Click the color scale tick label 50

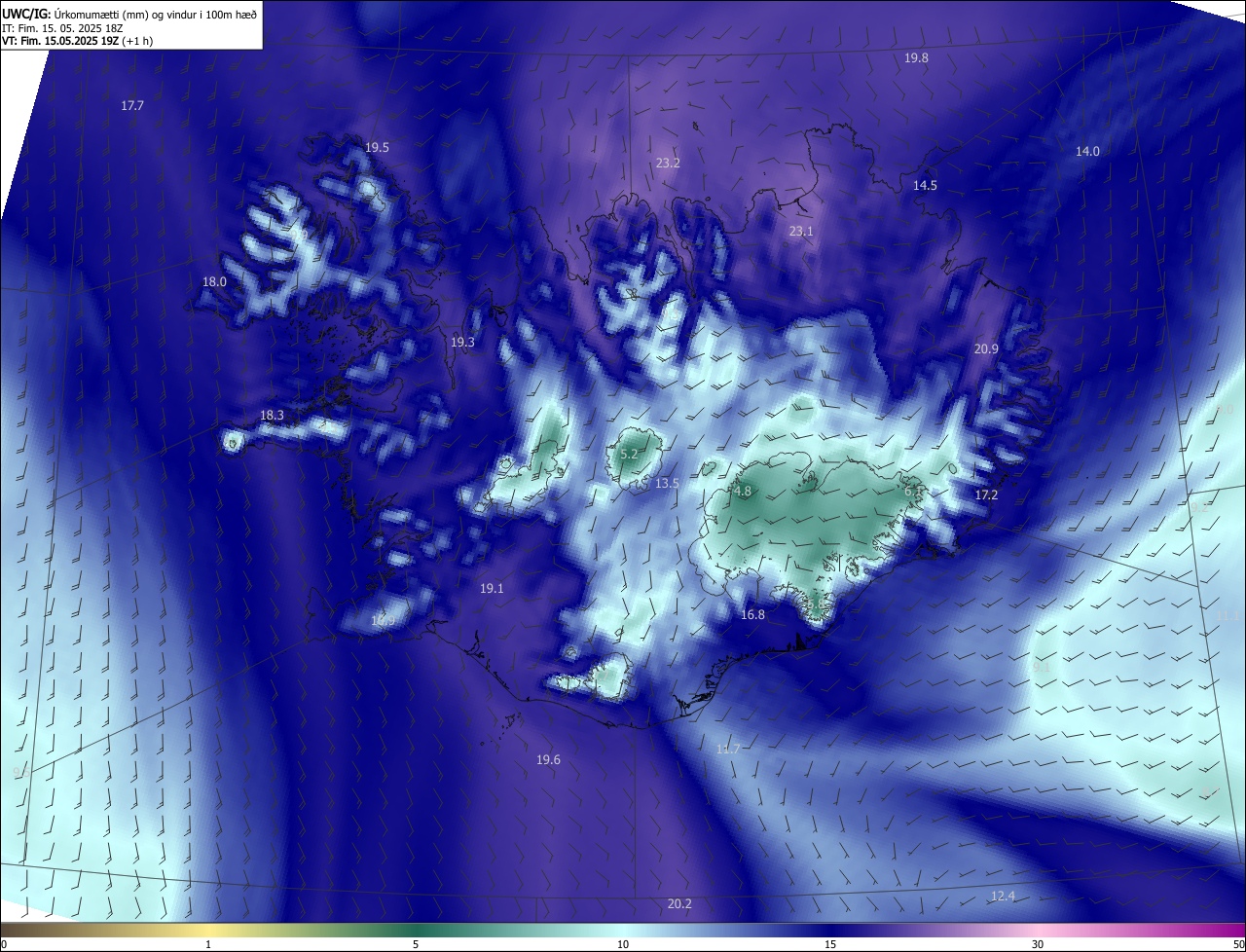pyautogui.click(x=1238, y=944)
